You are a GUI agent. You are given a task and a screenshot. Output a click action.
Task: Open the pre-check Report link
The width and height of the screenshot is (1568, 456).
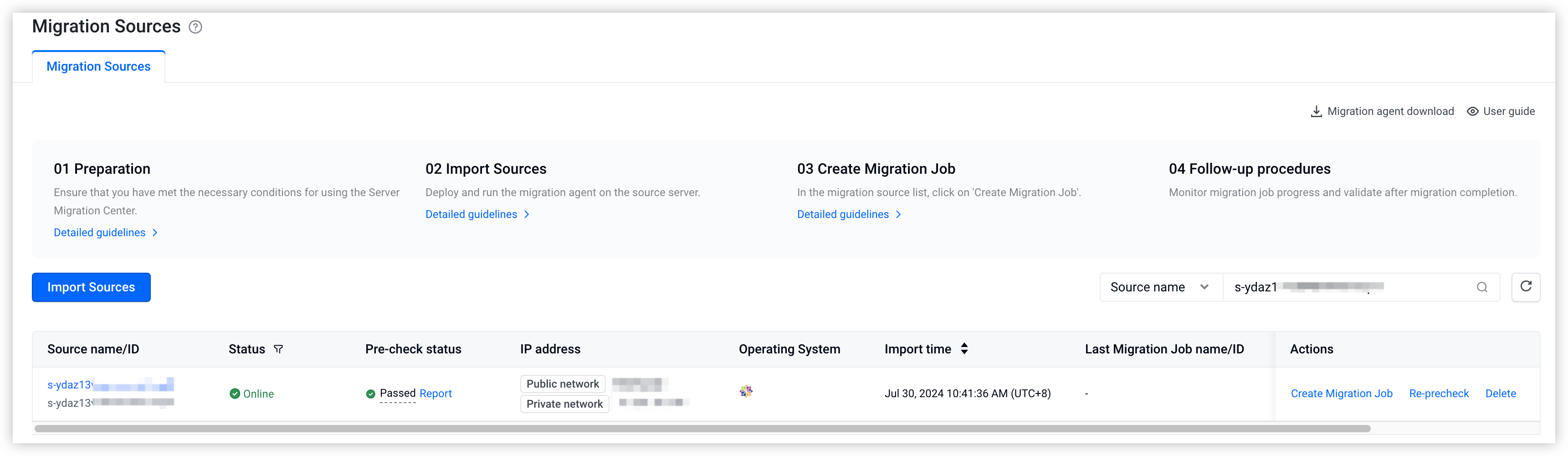[x=436, y=394]
